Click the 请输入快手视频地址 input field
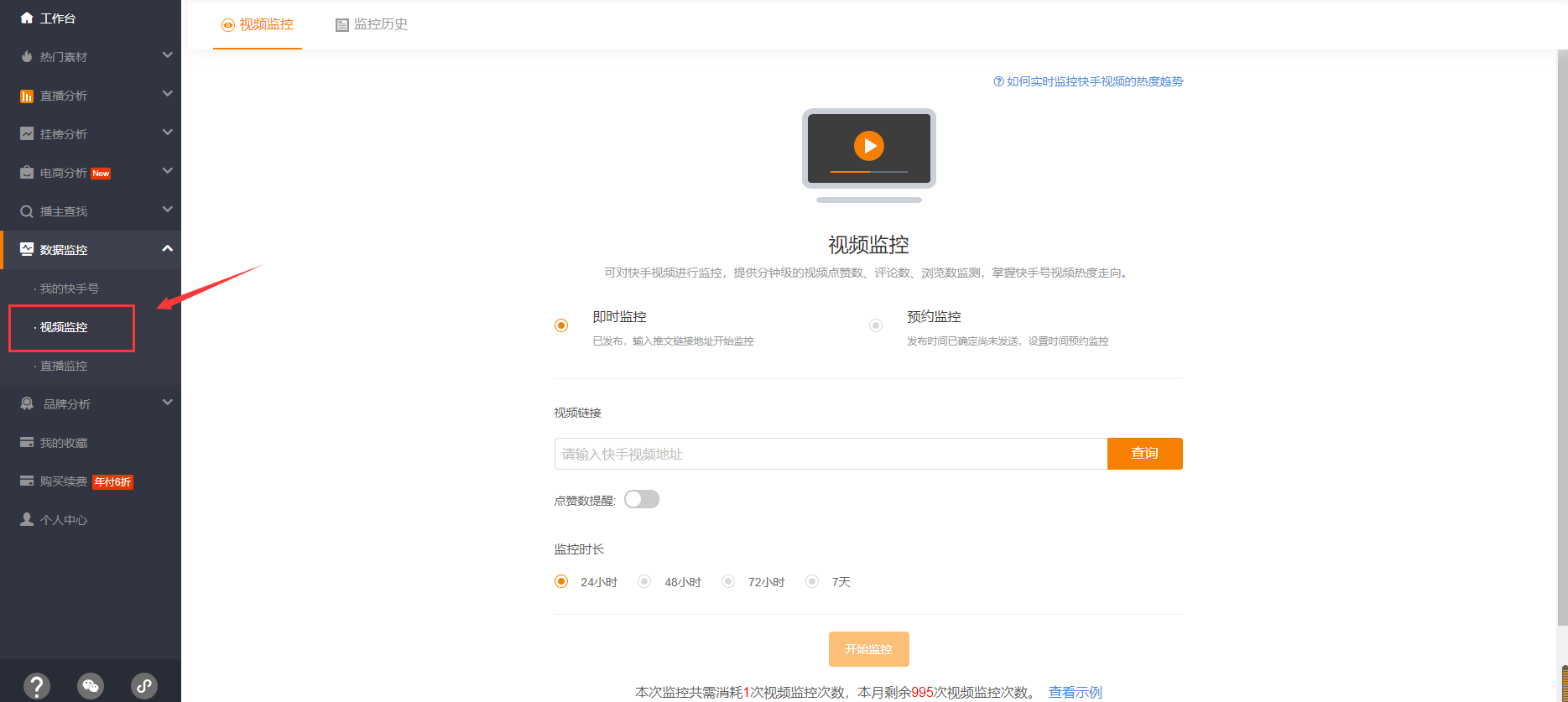The image size is (1568, 702). [x=831, y=454]
